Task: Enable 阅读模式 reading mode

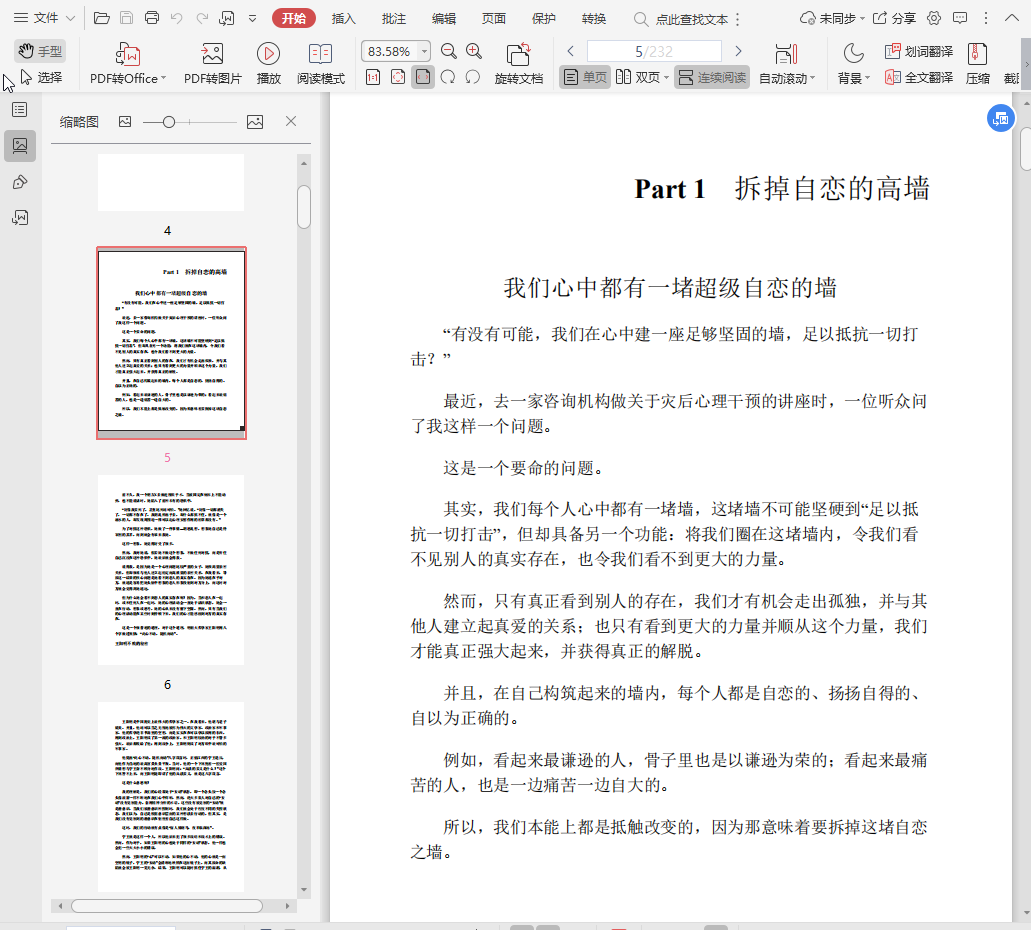Action: coord(320,63)
